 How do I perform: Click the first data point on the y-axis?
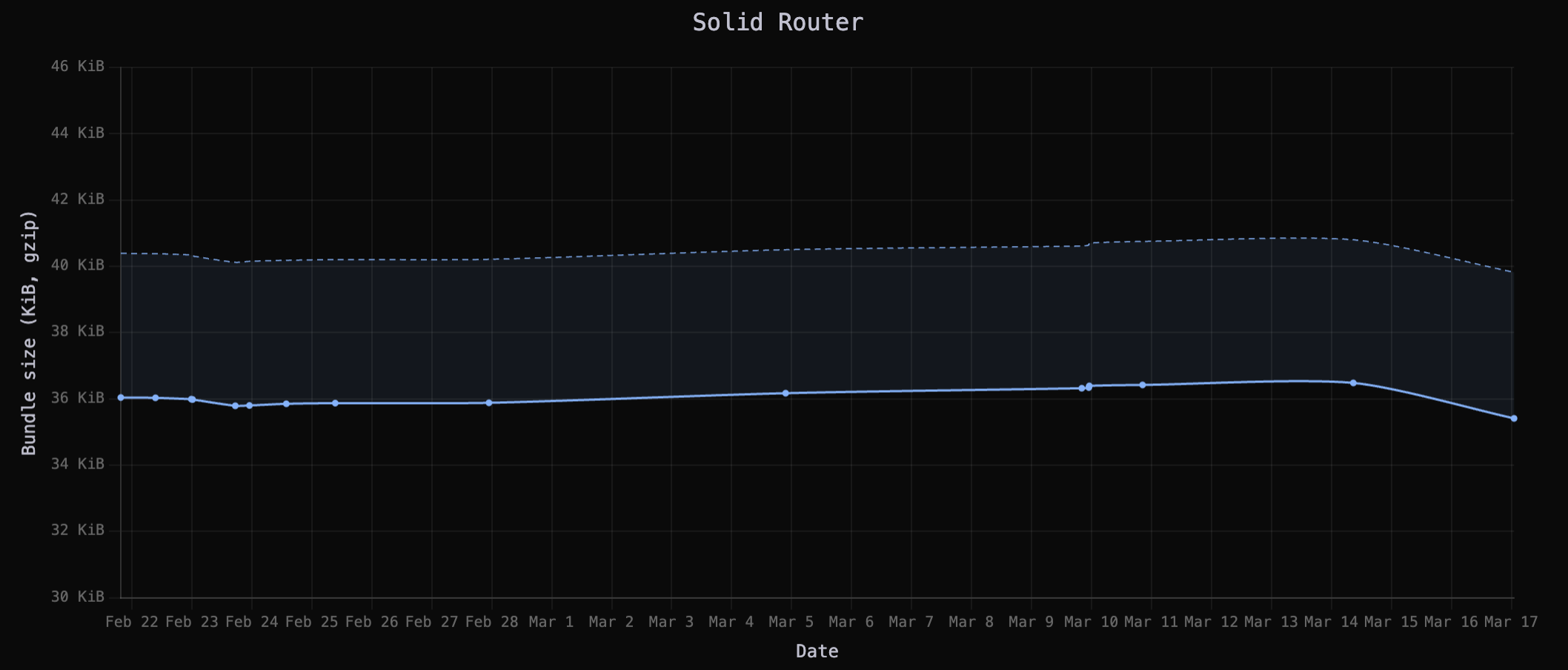[x=121, y=398]
